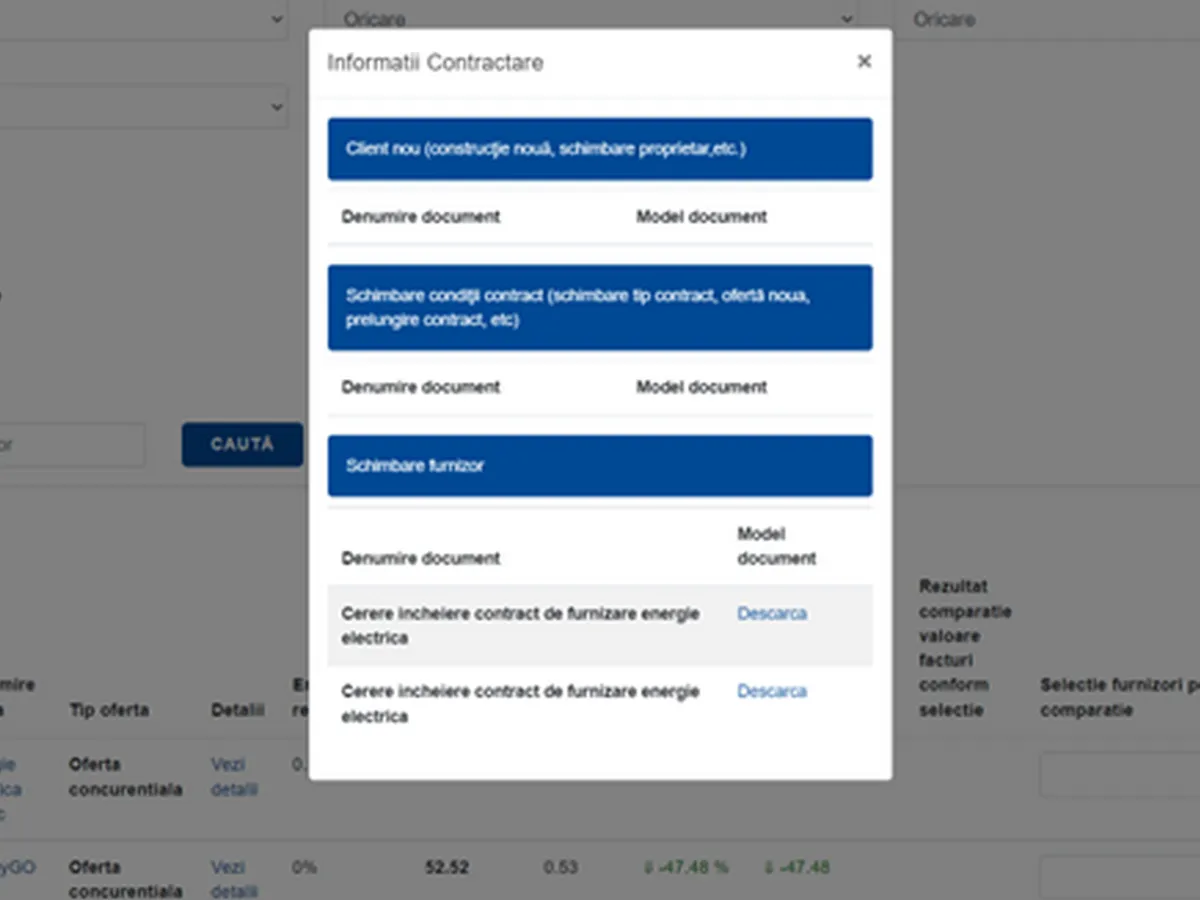This screenshot has width=1200, height=900.
Task: Collapse the 'Schimbare furnizor' section
Action: 599,466
